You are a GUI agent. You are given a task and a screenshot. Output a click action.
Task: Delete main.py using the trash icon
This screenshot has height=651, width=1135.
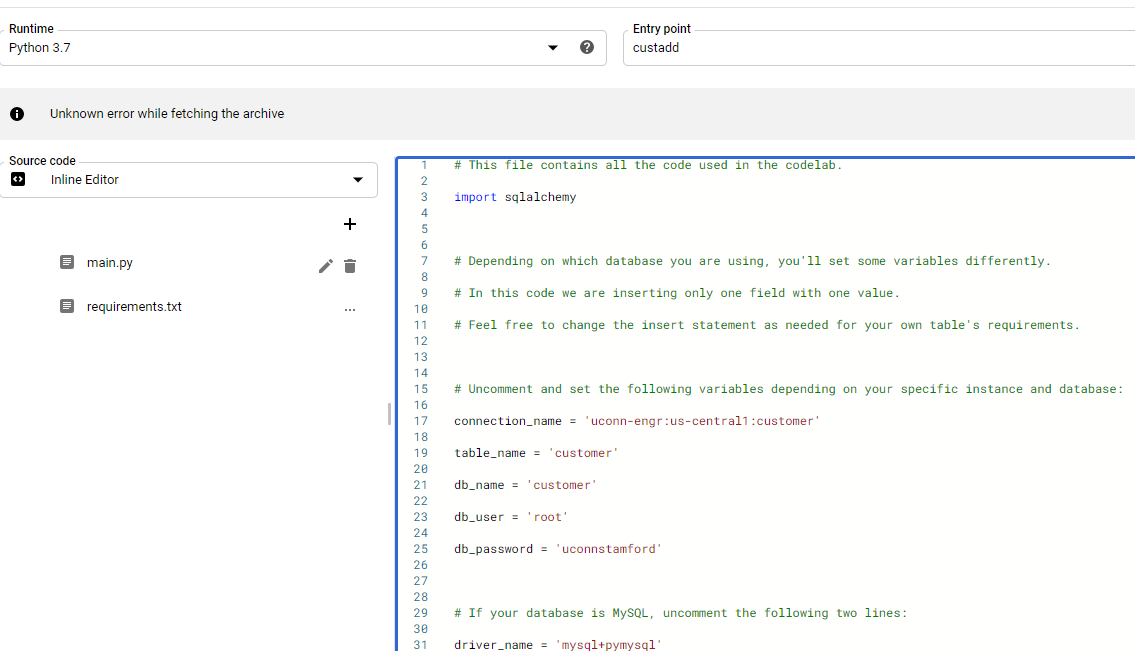[x=350, y=266]
